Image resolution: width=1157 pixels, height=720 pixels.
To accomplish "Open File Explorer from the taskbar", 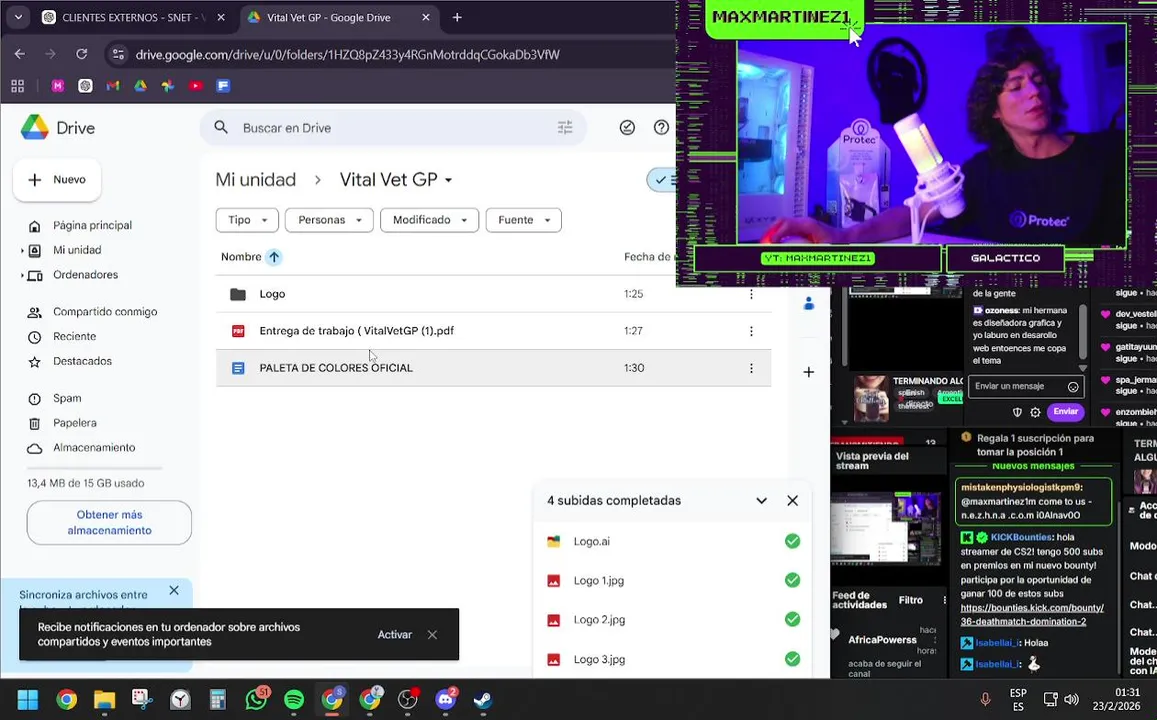I will click(104, 699).
